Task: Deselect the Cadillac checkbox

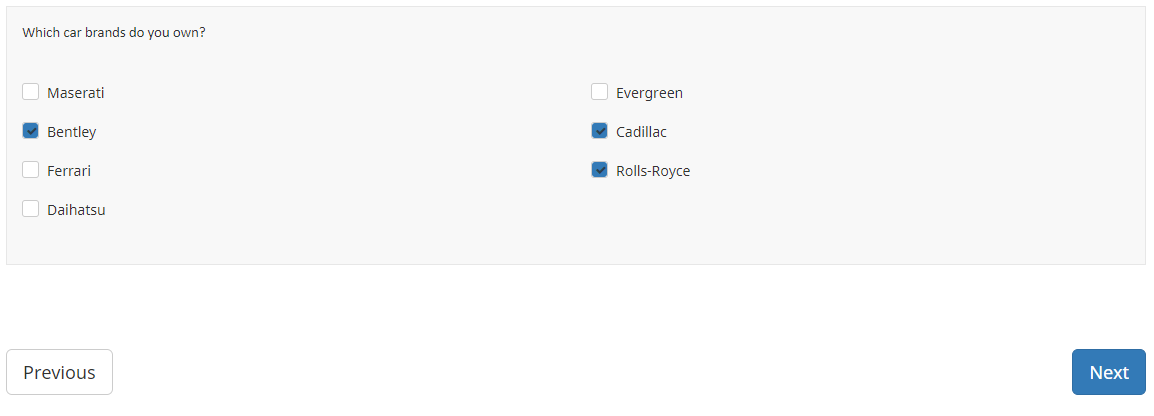Action: click(600, 131)
